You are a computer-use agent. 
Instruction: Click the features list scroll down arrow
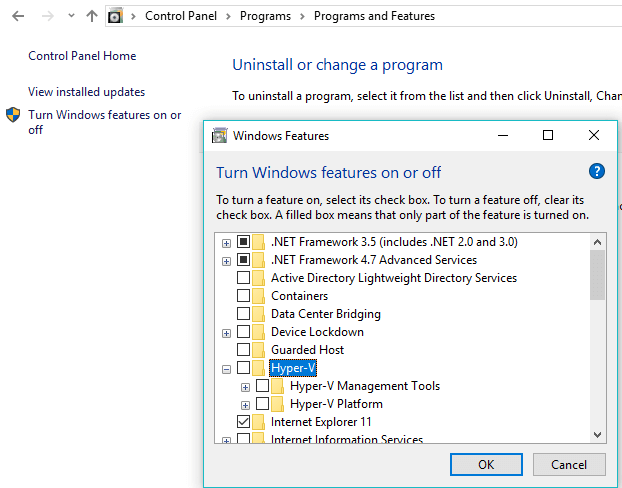coord(597,434)
